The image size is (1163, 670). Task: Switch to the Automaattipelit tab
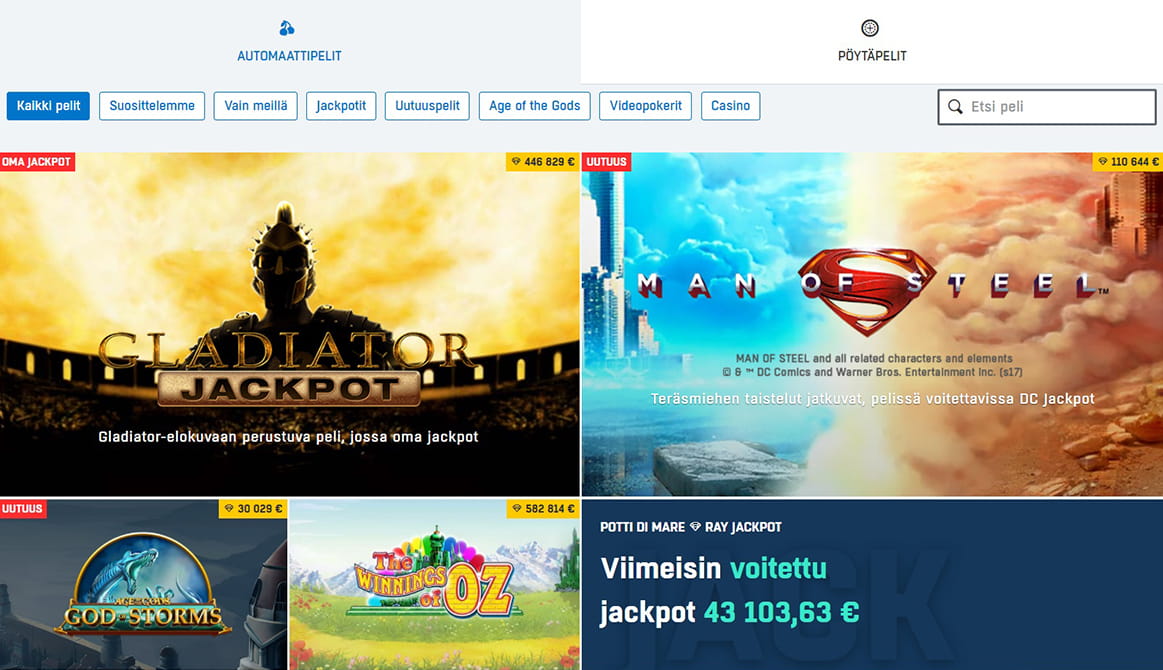click(x=289, y=42)
